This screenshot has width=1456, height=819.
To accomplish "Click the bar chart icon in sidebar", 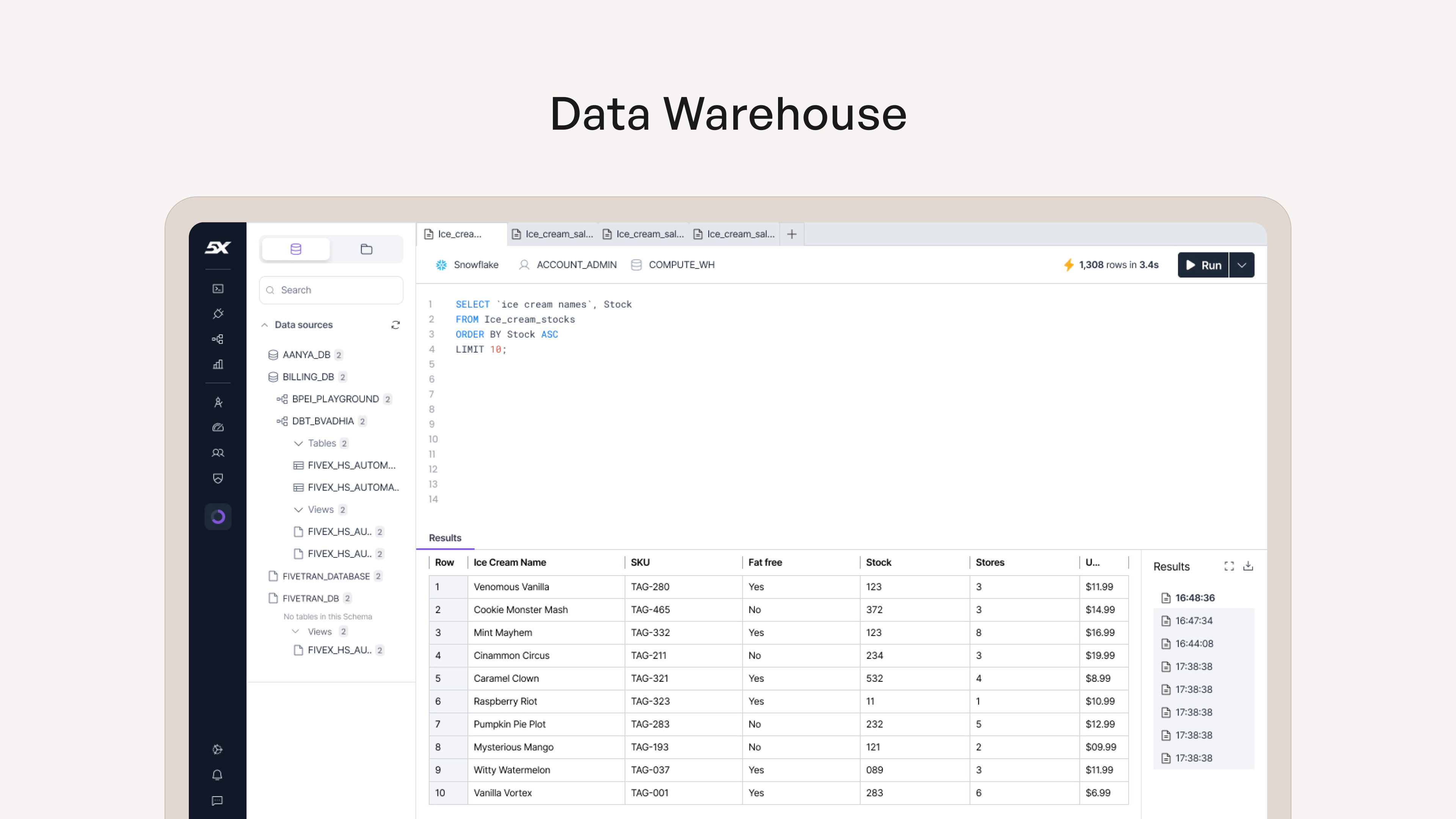I will tap(218, 364).
